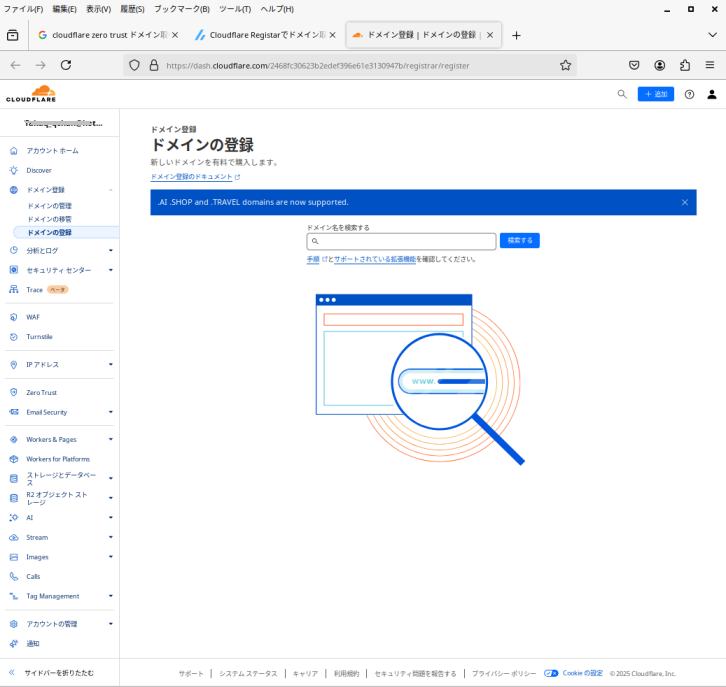This screenshot has width=726, height=687.
Task: Collapse the ドメイン登録 sidebar section
Action: click(111, 190)
